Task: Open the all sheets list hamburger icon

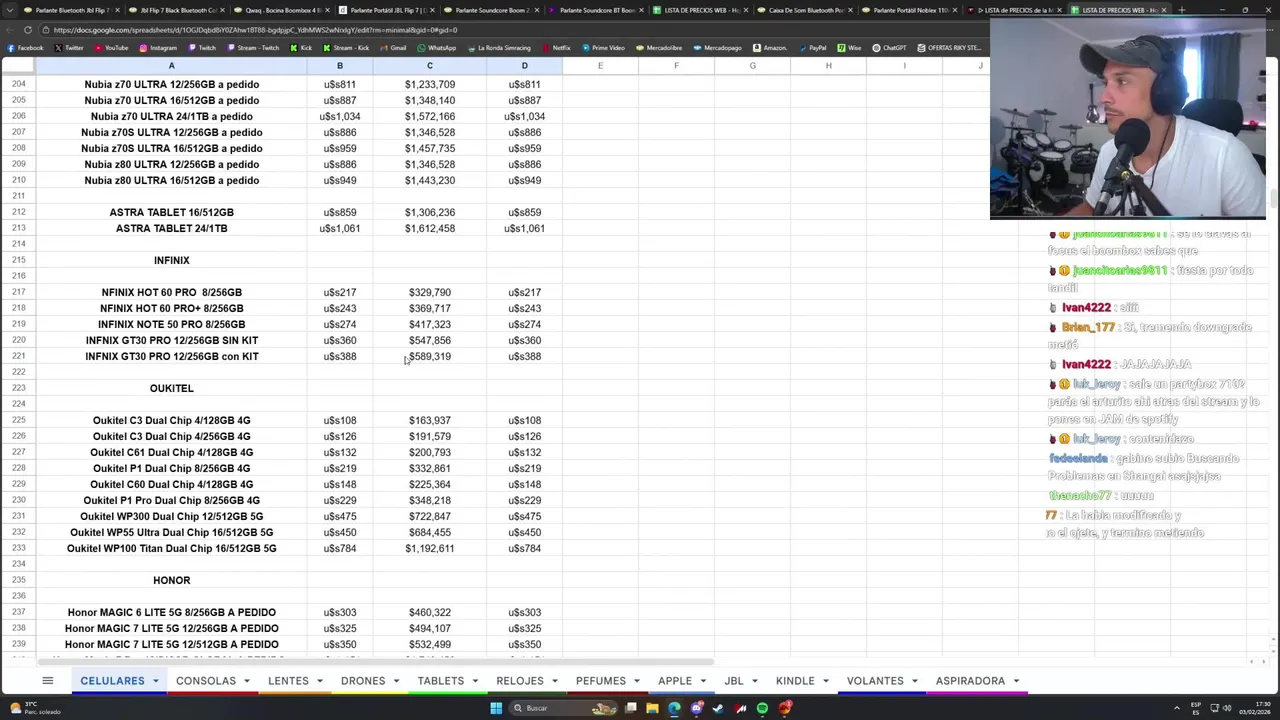Action: pos(47,681)
